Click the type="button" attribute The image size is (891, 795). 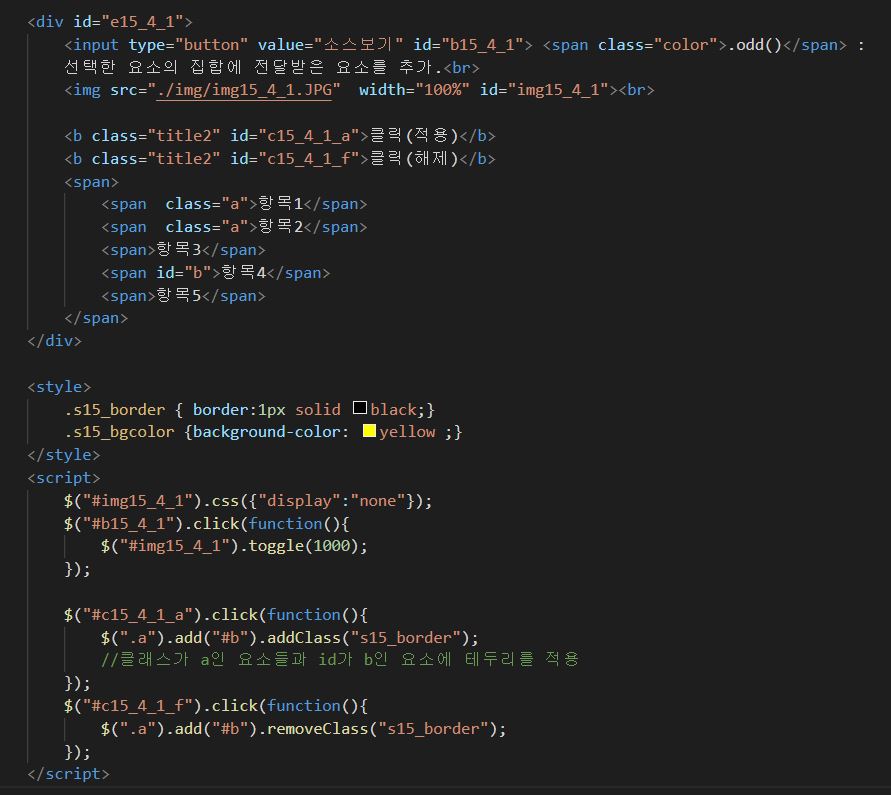tap(188, 44)
